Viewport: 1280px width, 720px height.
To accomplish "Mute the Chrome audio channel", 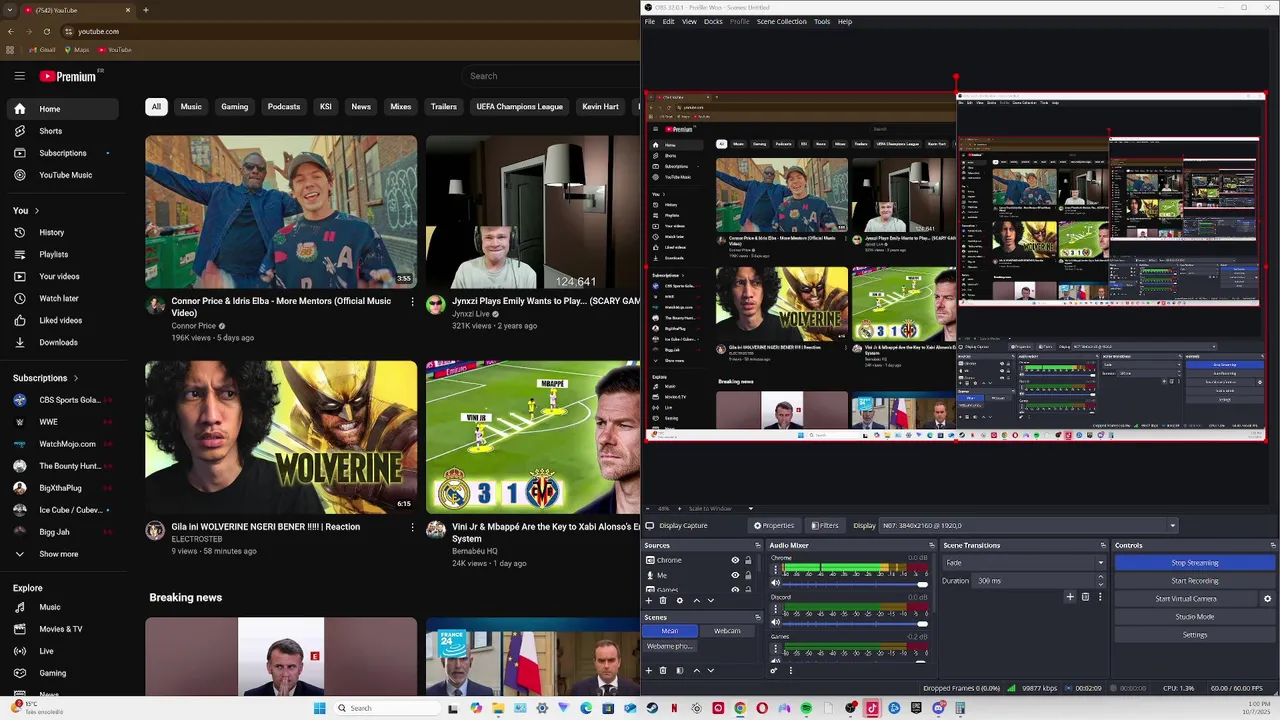I will coord(774,584).
